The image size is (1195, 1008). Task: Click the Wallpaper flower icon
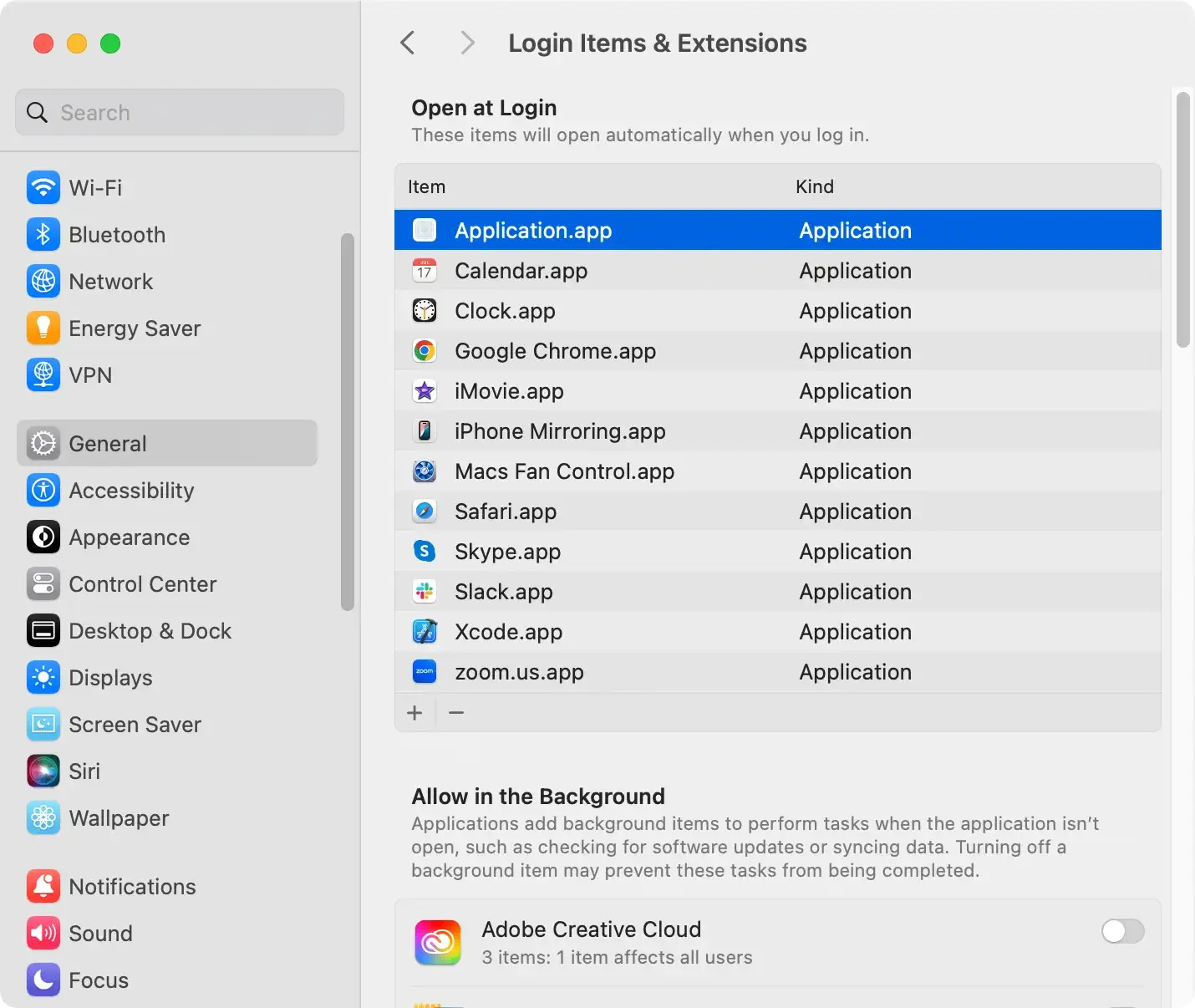tap(43, 817)
